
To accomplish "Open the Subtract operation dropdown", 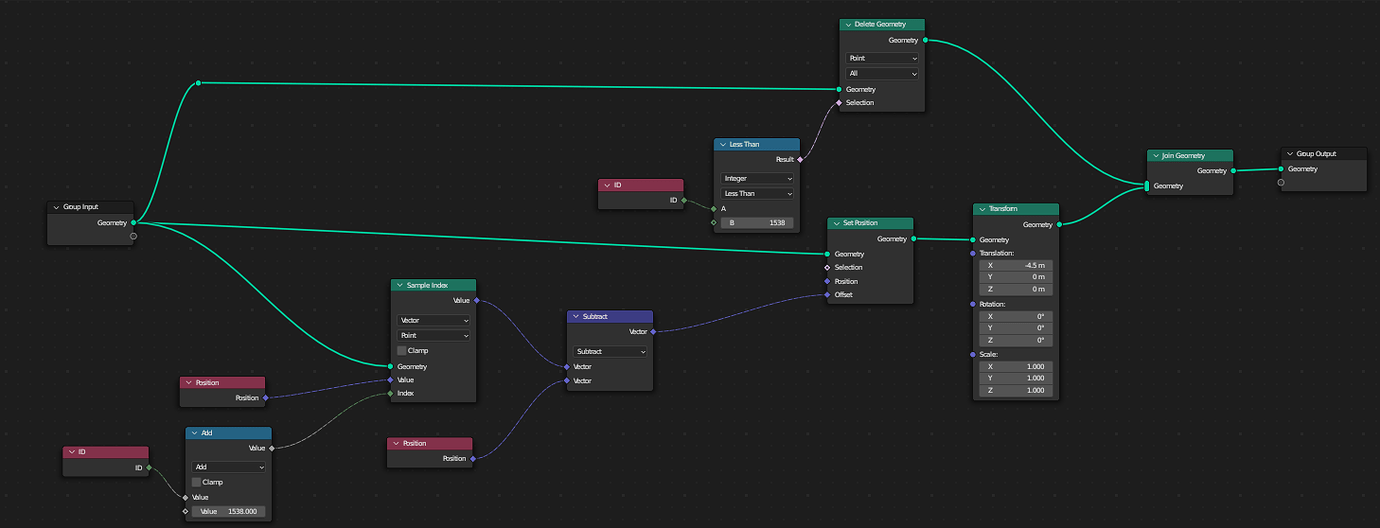I will [611, 351].
